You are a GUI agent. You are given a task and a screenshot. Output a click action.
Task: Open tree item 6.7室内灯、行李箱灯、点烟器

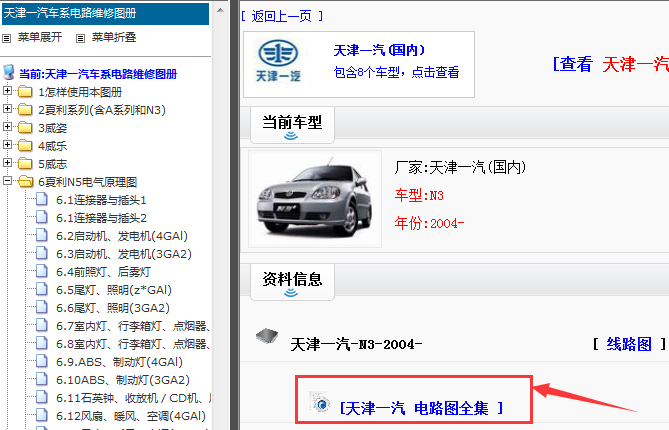(133, 326)
